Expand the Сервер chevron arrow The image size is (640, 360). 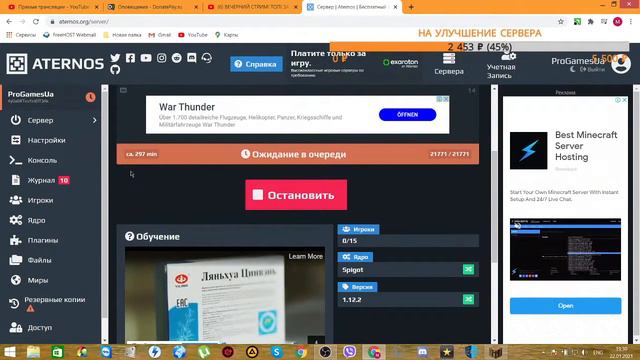tap(94, 120)
